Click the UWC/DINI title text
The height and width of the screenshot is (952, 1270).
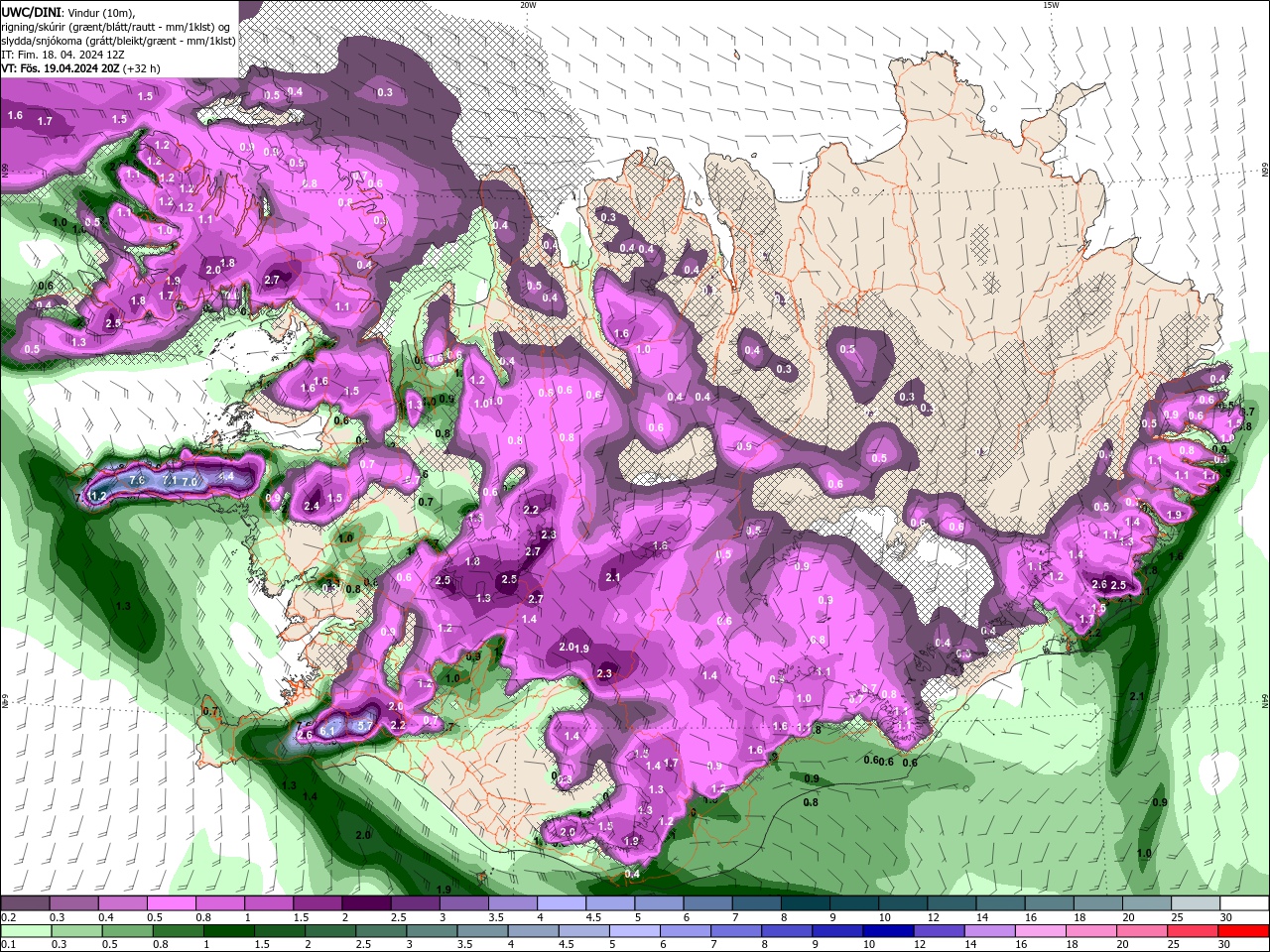[31, 12]
